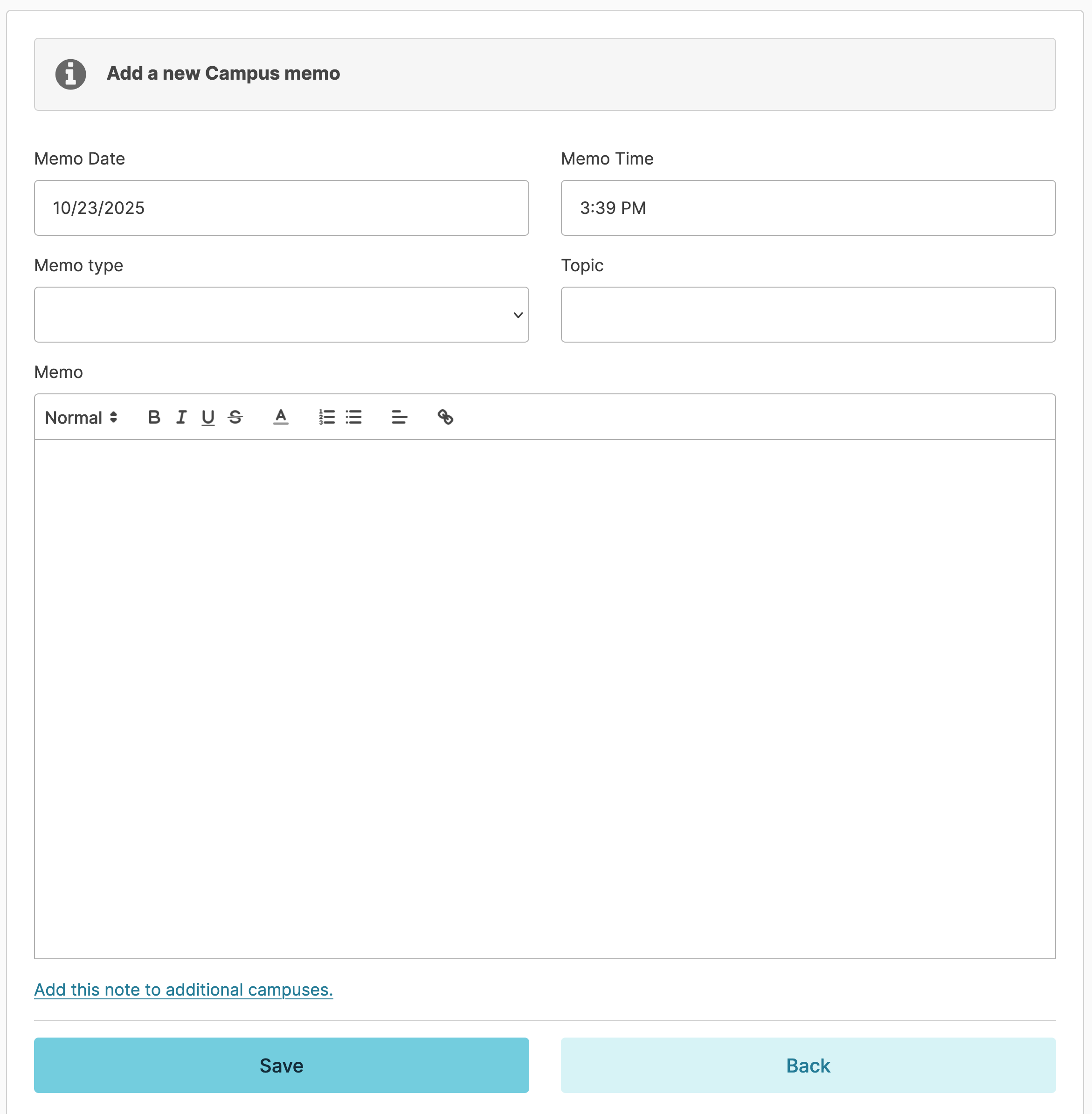Click inside the Memo editor body
Screen dimensions: 1092x1114
[x=544, y=698]
